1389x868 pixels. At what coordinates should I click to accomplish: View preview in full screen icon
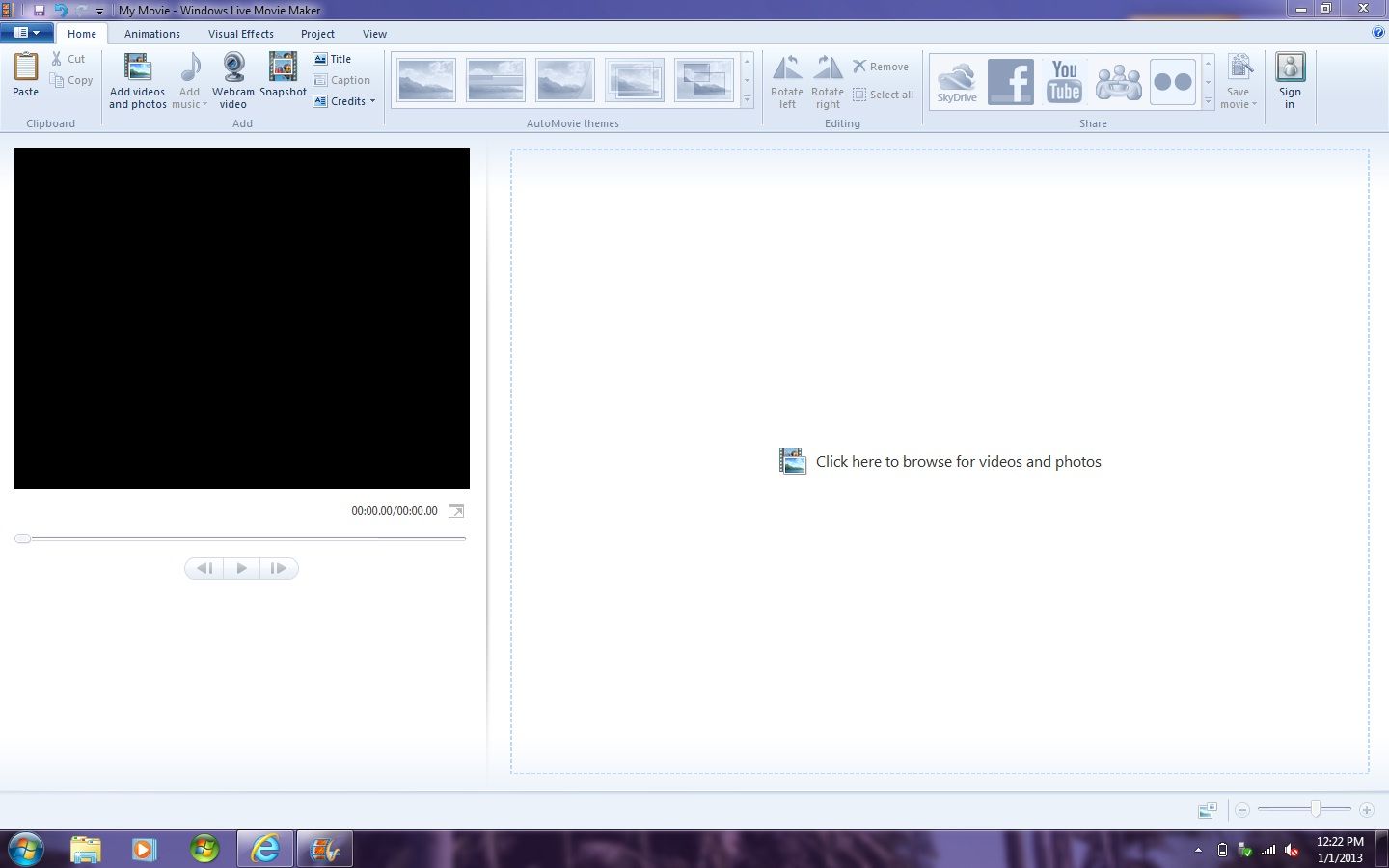(456, 511)
